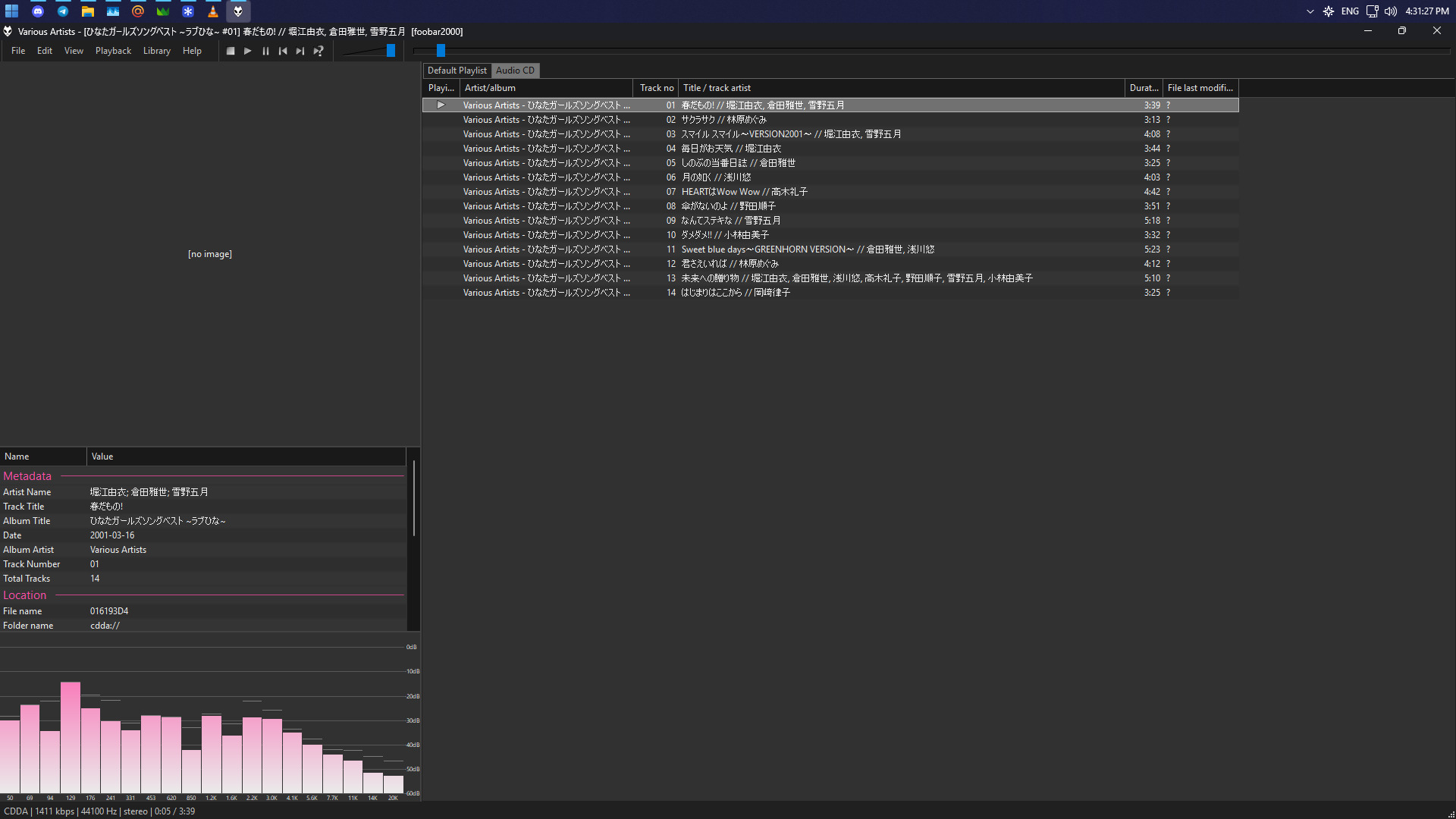This screenshot has height=819, width=1456.
Task: Click the now-playing arrow on track 01
Action: 441,105
